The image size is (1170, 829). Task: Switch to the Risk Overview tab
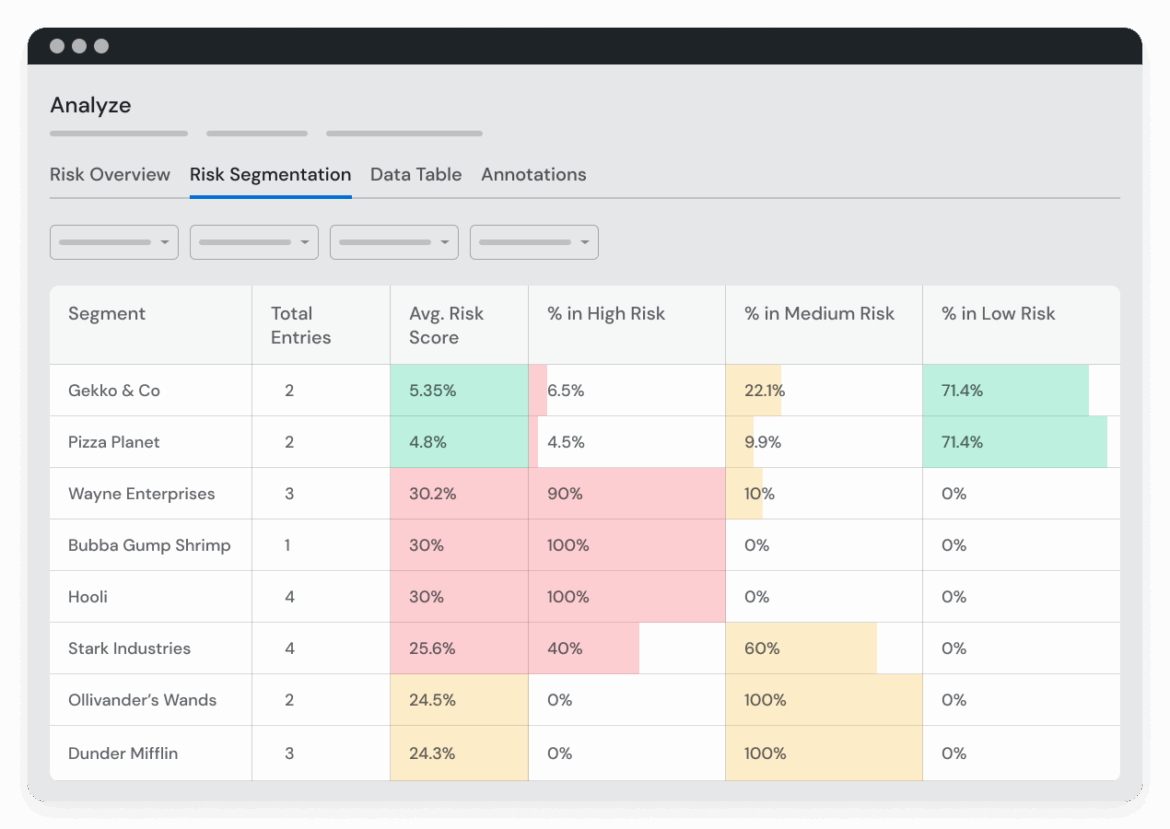tap(110, 175)
